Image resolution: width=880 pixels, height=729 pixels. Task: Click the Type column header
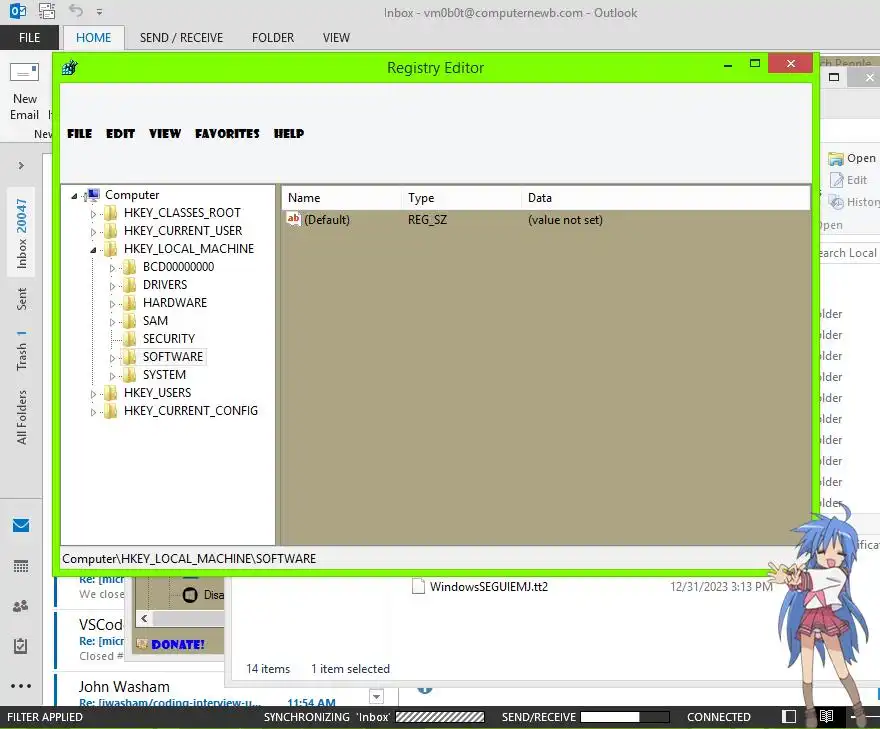pyautogui.click(x=461, y=198)
